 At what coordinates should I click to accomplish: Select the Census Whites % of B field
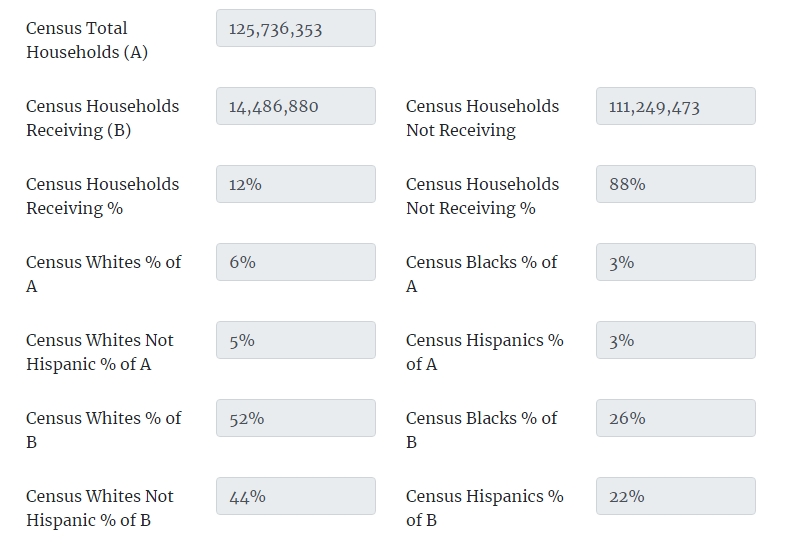click(295, 418)
